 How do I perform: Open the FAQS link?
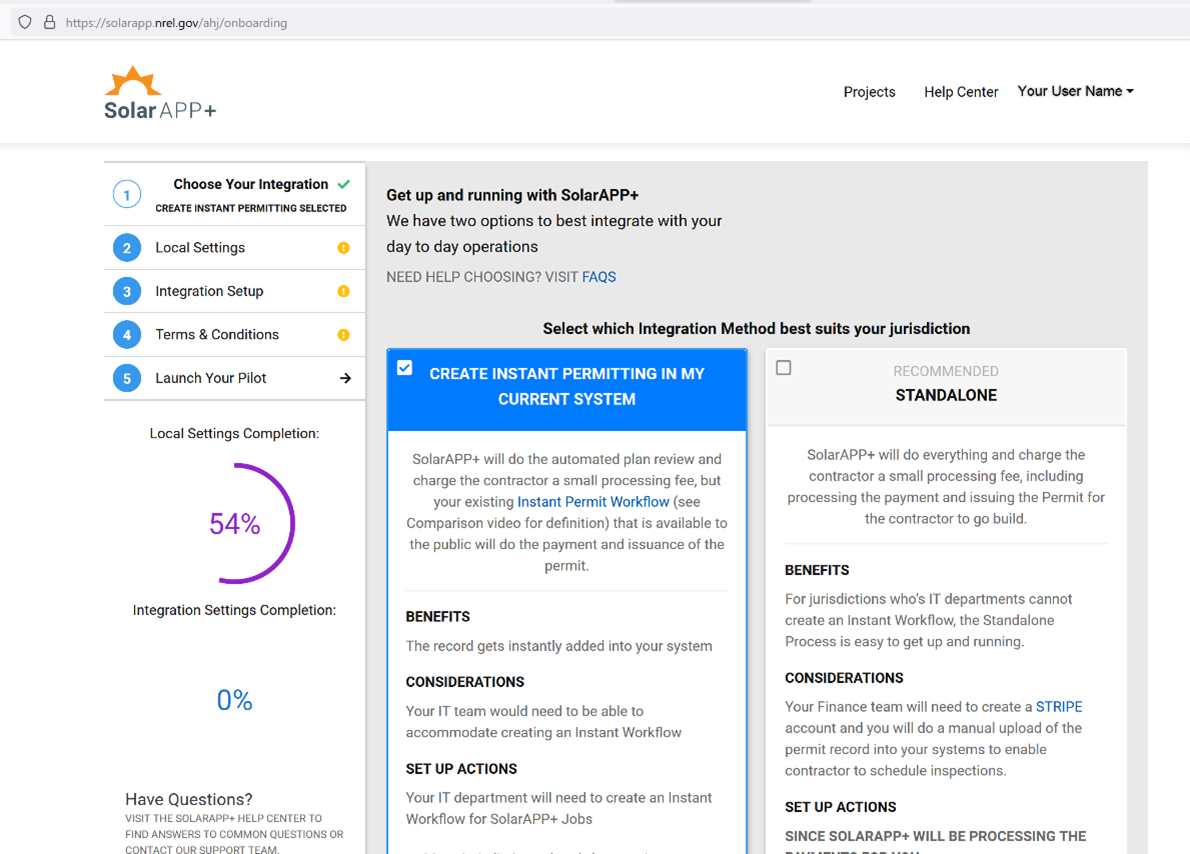[599, 277]
